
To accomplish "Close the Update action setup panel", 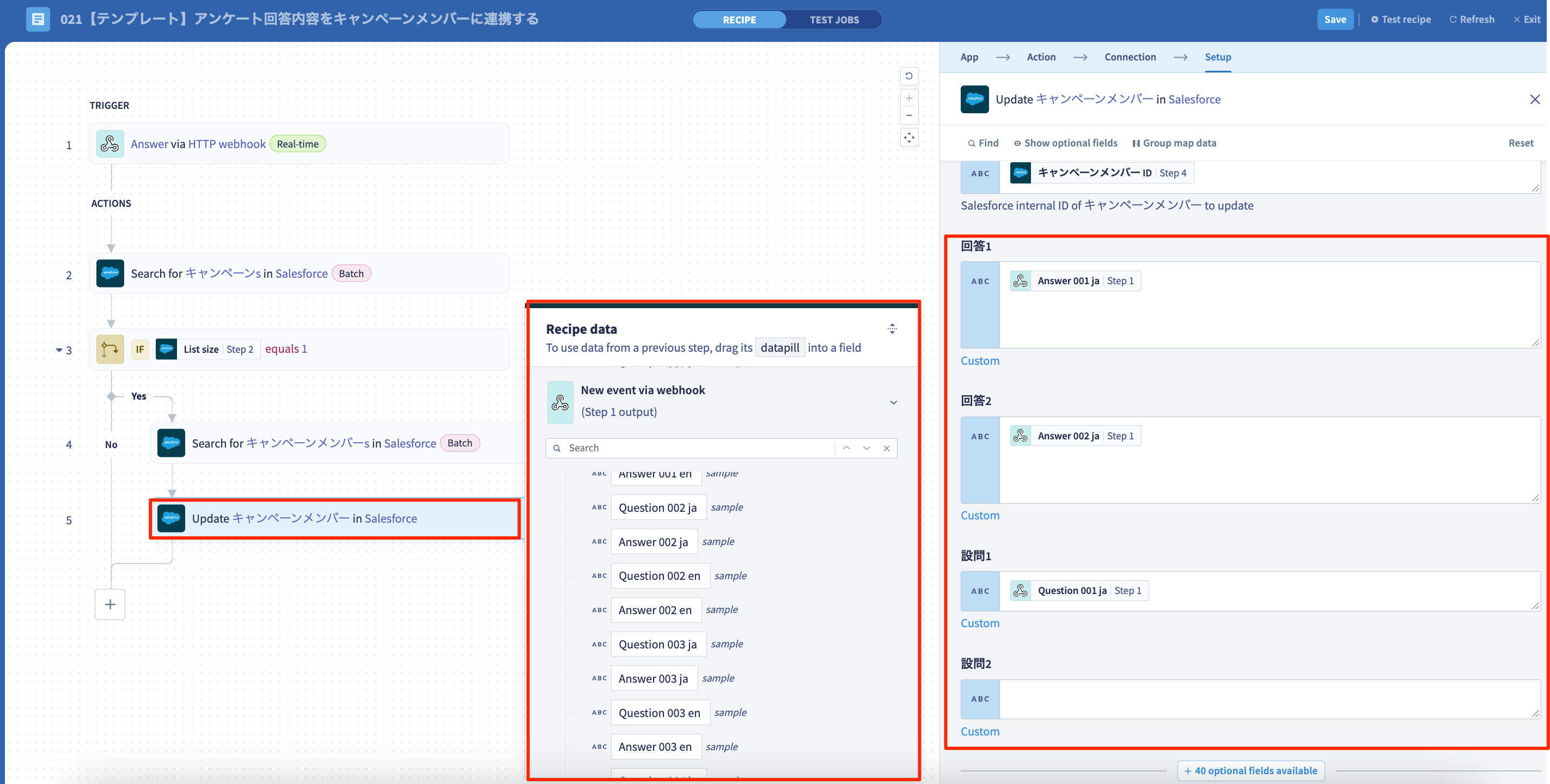I will (x=1535, y=99).
